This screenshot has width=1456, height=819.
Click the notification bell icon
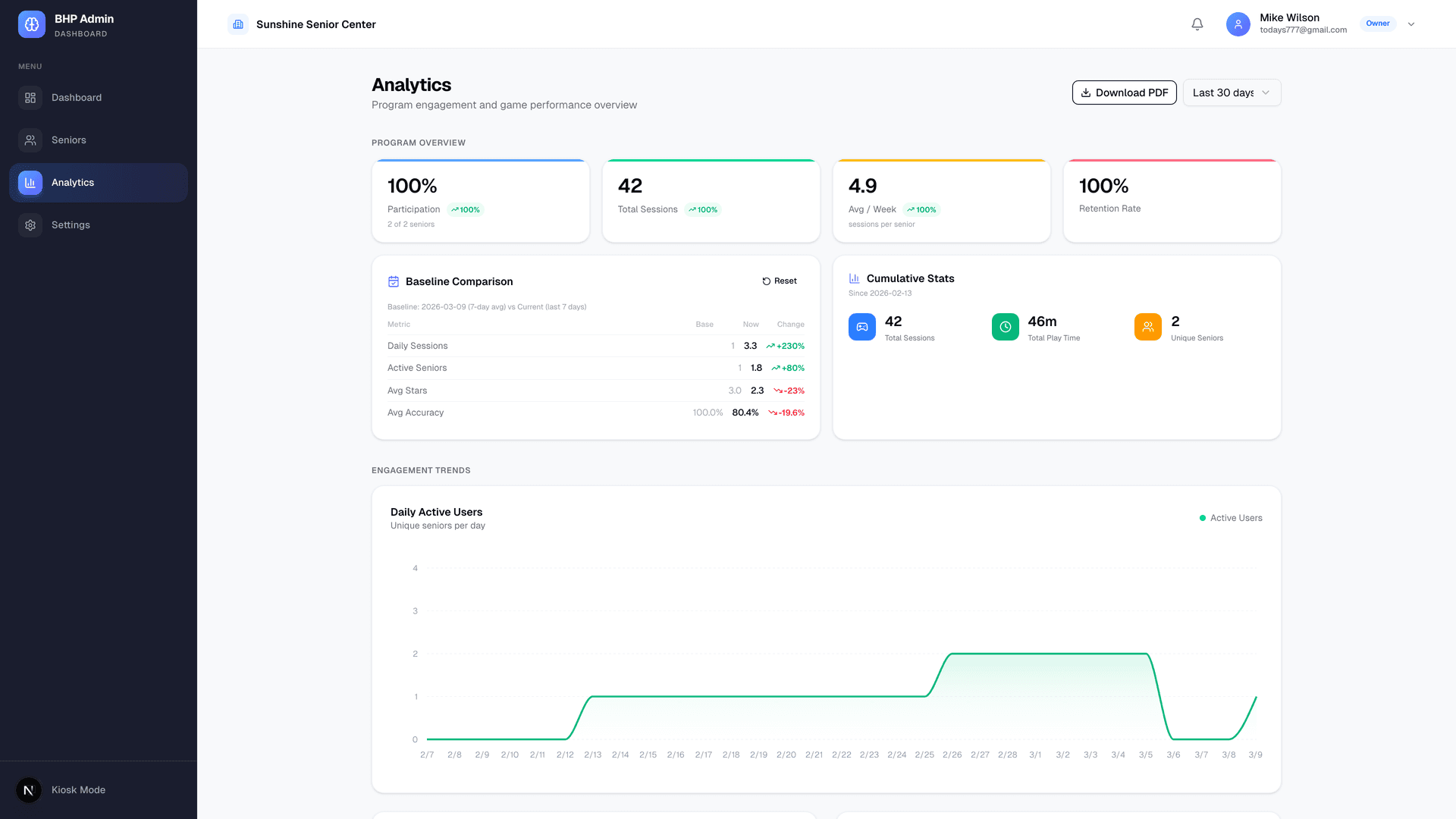tap(1197, 24)
